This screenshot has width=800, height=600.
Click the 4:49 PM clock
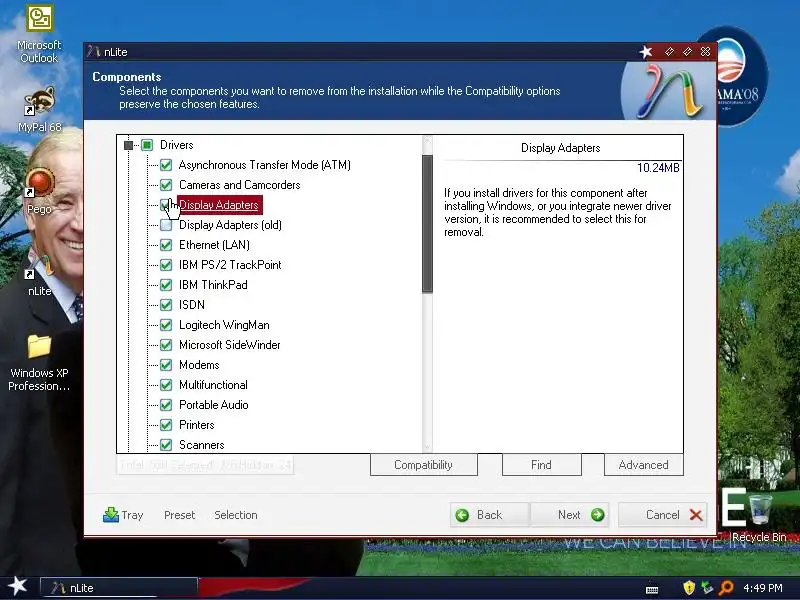coord(762,588)
